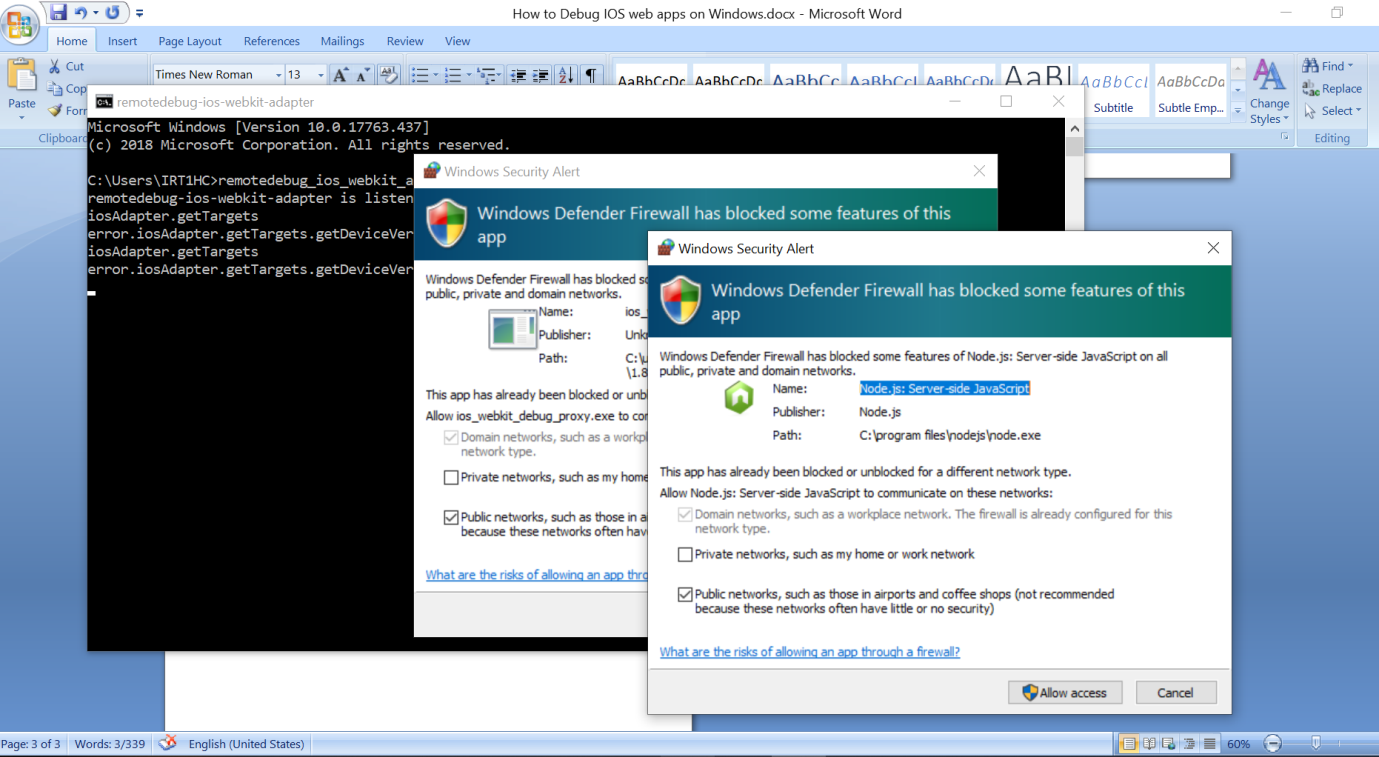Open the font size dropdown
The height and width of the screenshot is (757, 1379).
pyautogui.click(x=320, y=75)
